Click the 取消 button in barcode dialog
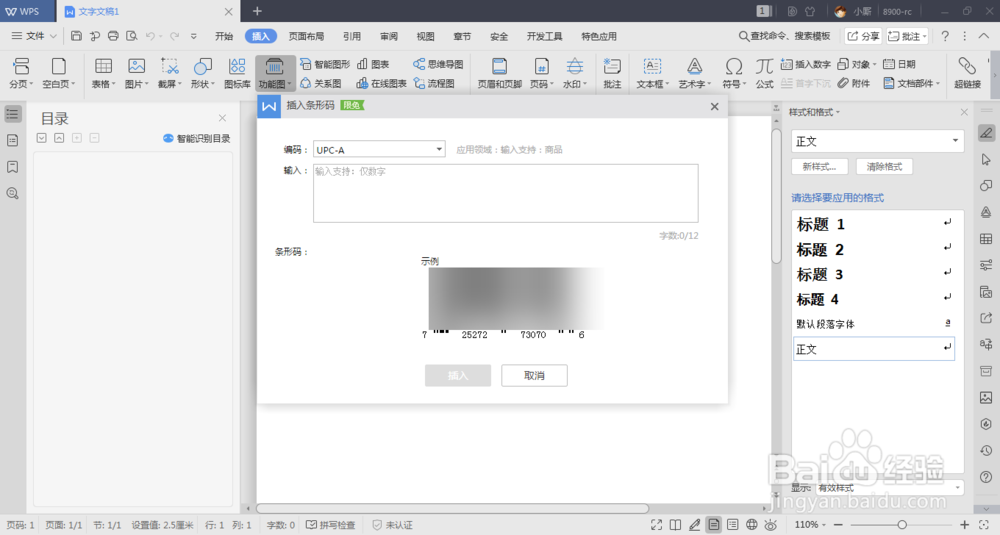The width and height of the screenshot is (1000, 535). coord(534,376)
